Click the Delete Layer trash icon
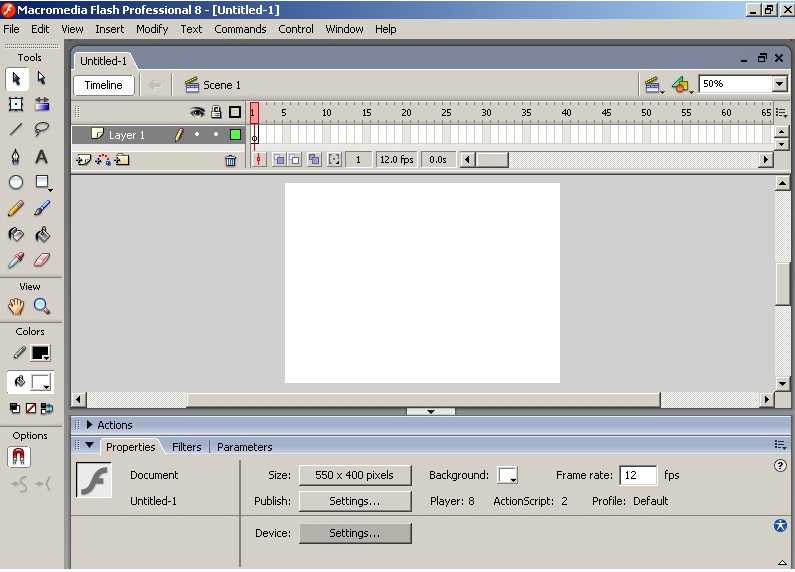This screenshot has width=795, height=572. (x=231, y=161)
